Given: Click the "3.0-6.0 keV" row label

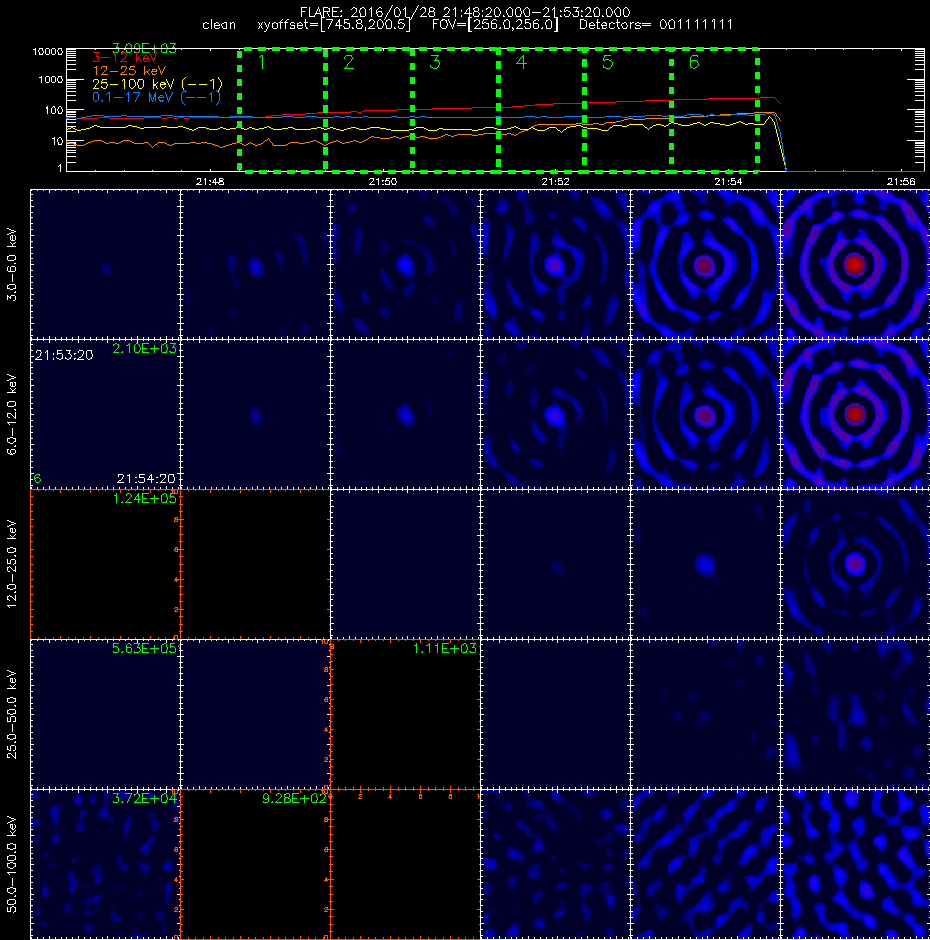Looking at the screenshot, I should (12, 264).
